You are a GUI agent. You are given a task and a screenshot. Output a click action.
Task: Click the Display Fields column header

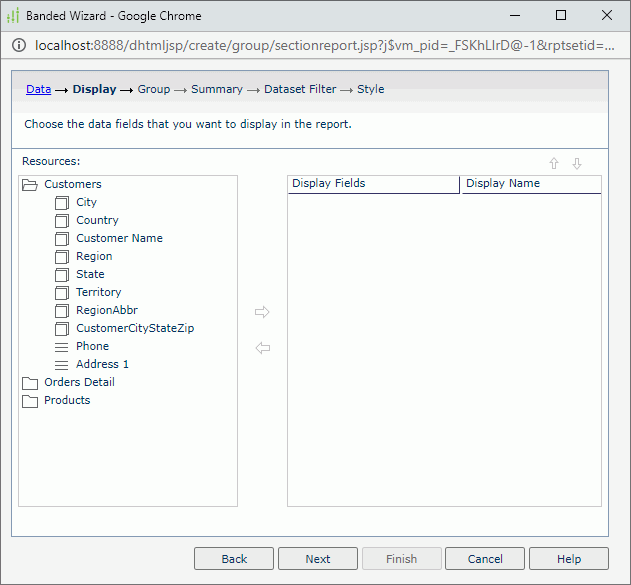pyautogui.click(x=372, y=184)
